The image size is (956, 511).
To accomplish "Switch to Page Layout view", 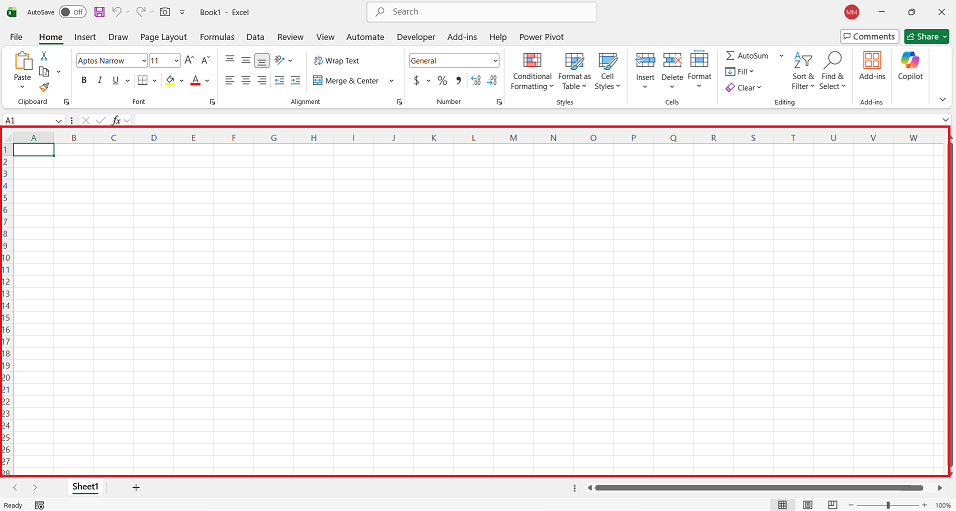I will [808, 505].
